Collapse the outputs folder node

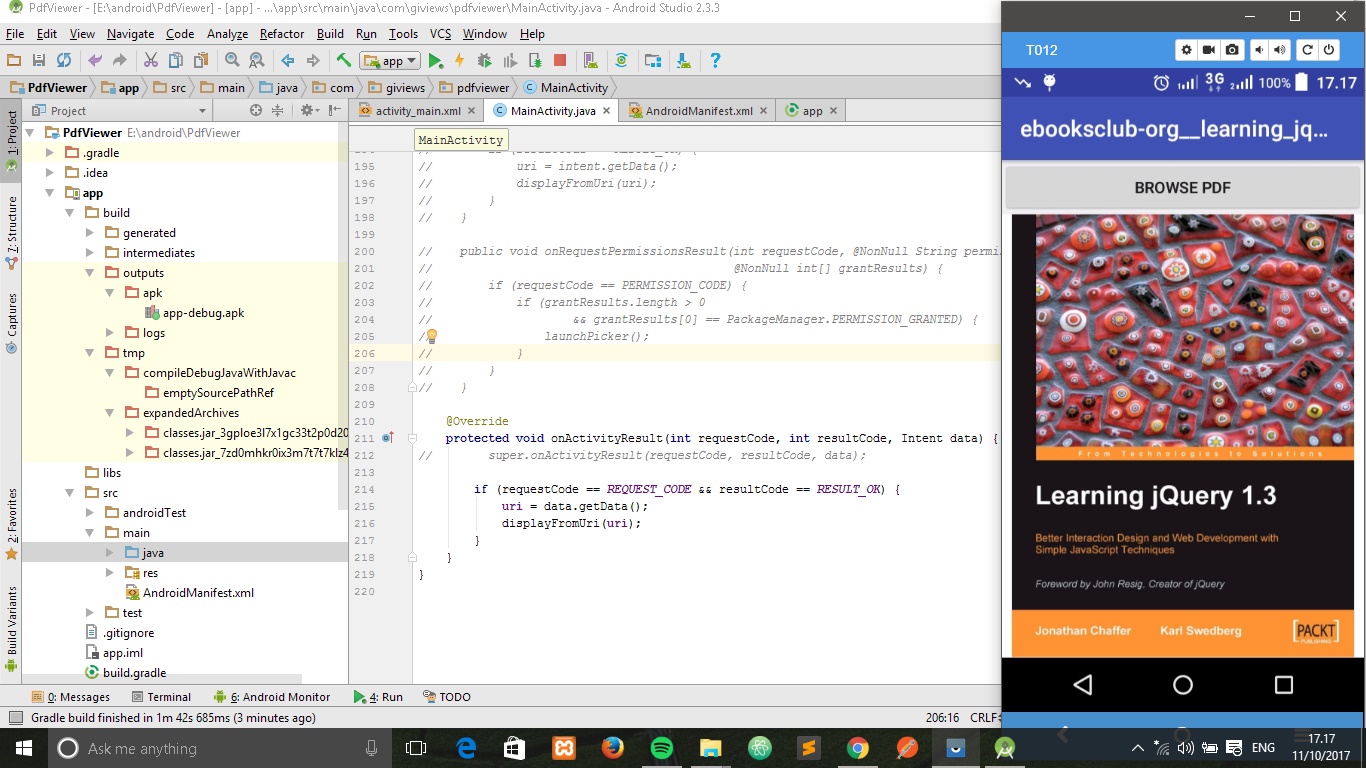point(90,273)
